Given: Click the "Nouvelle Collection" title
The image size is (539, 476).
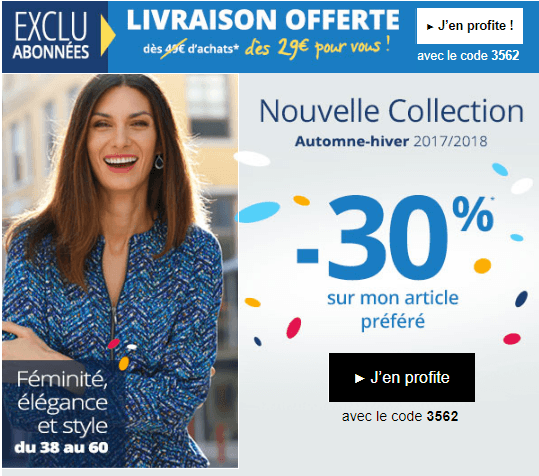Looking at the screenshot, I should click(x=392, y=111).
